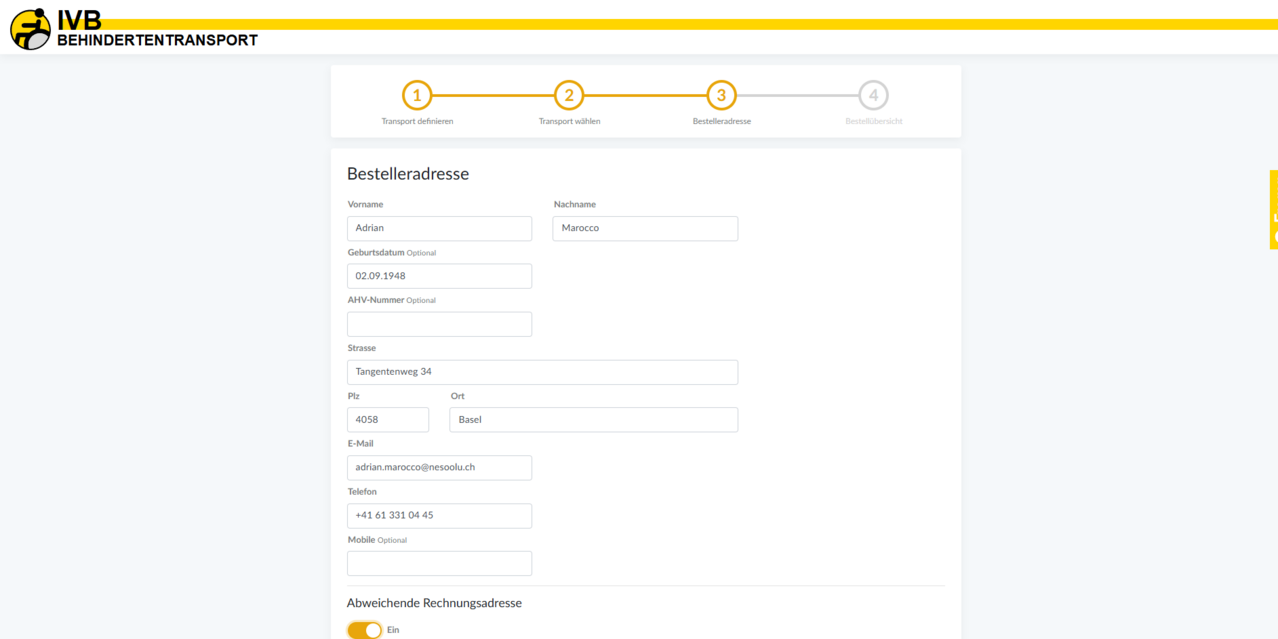Click the Bestellübersicht step caption
Screen dimensions: 1278x639
(x=874, y=121)
